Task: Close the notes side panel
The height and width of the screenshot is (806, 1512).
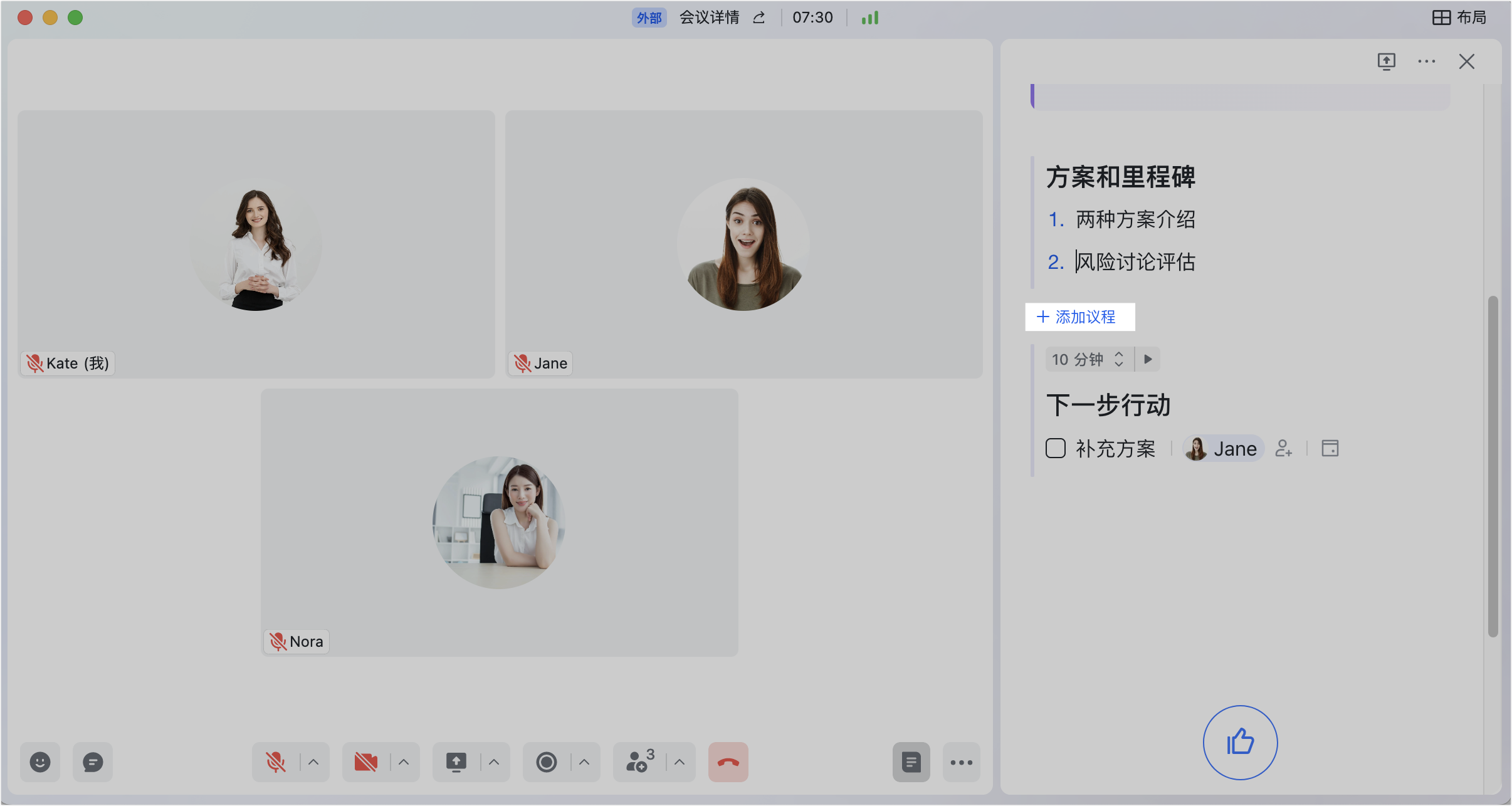Action: click(x=1467, y=61)
